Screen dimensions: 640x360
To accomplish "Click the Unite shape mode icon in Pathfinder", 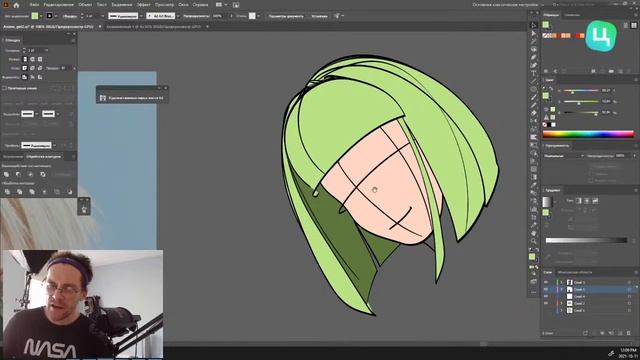I will (7, 174).
